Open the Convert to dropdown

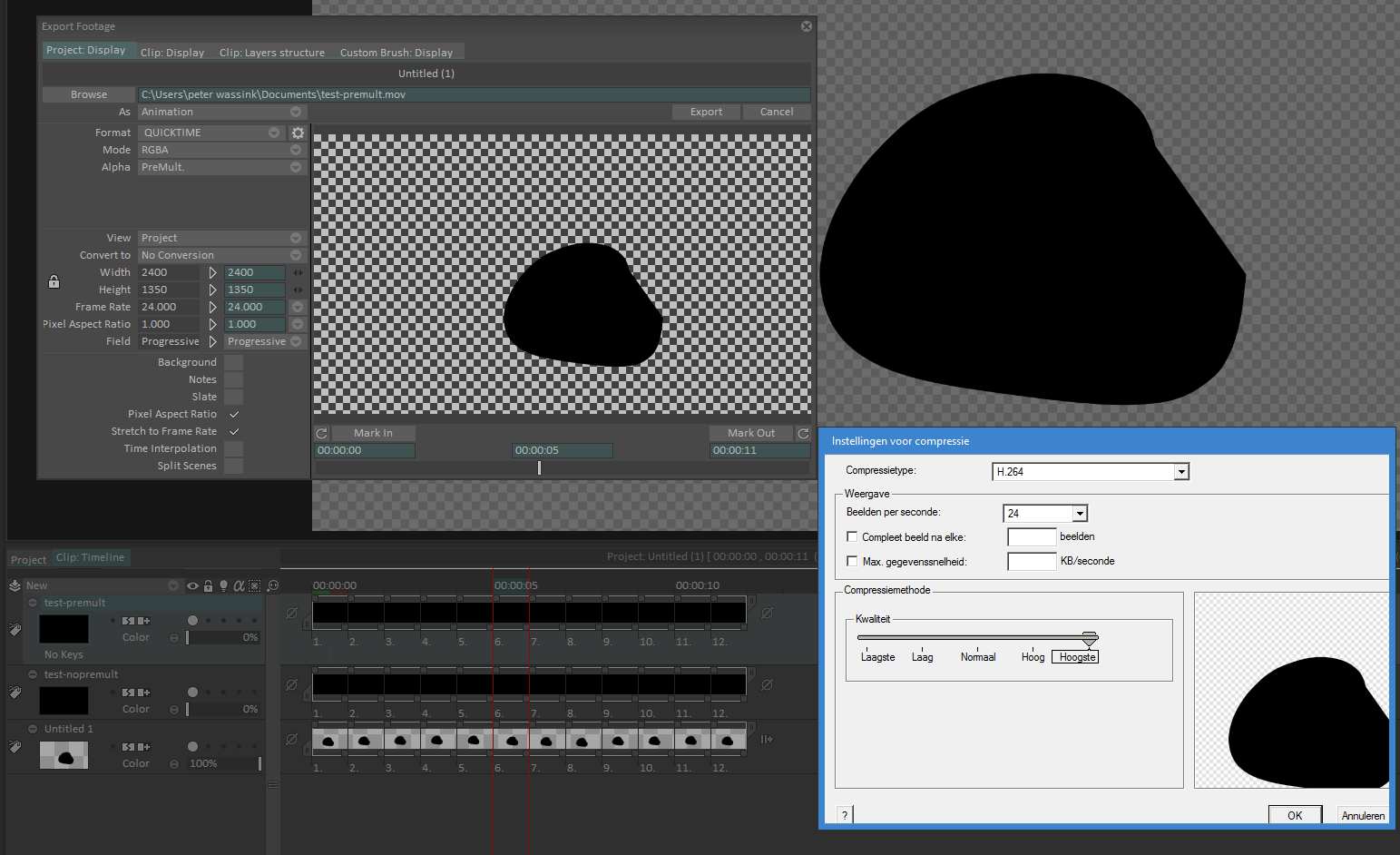coord(222,255)
